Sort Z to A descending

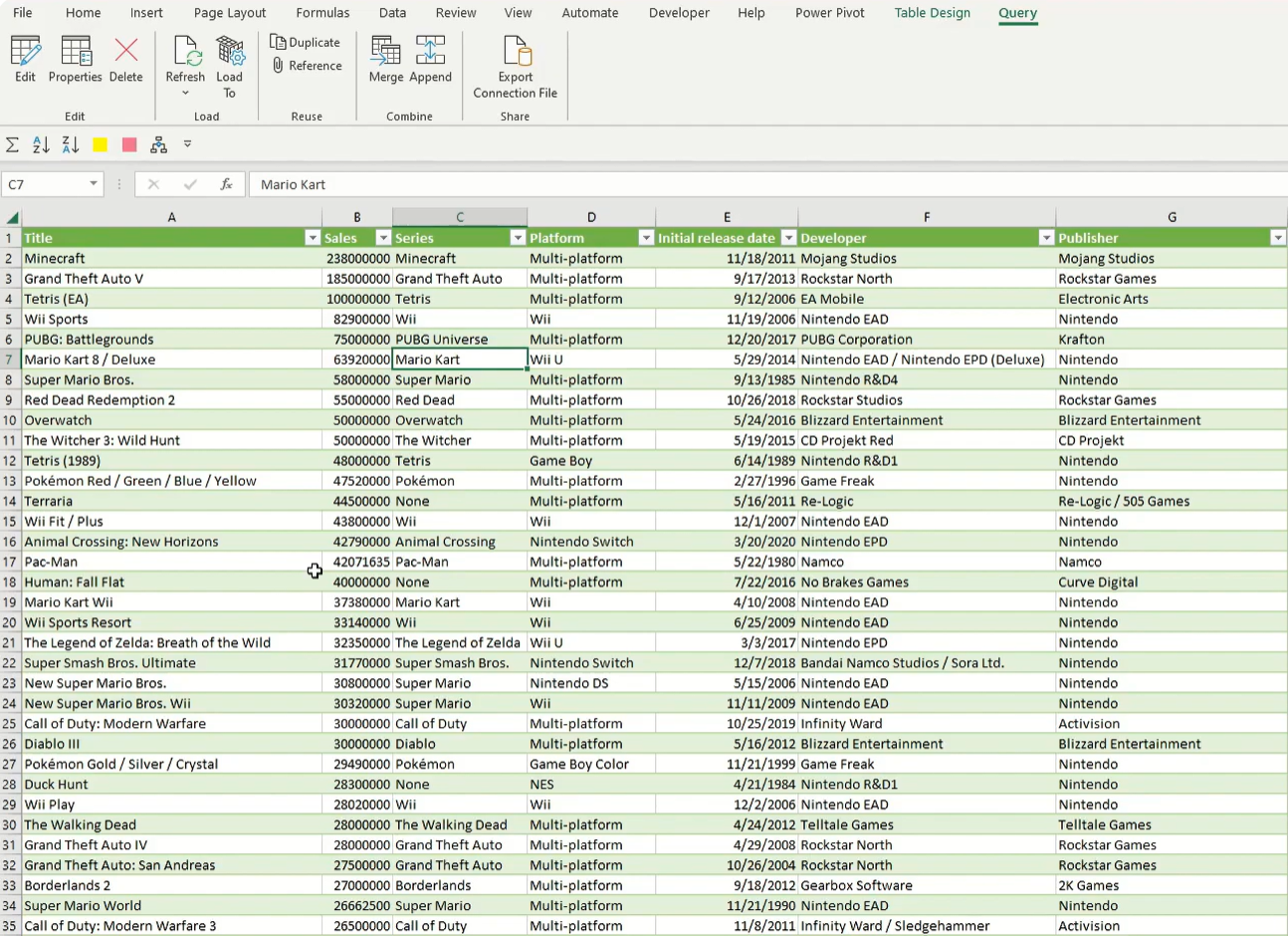tap(71, 144)
